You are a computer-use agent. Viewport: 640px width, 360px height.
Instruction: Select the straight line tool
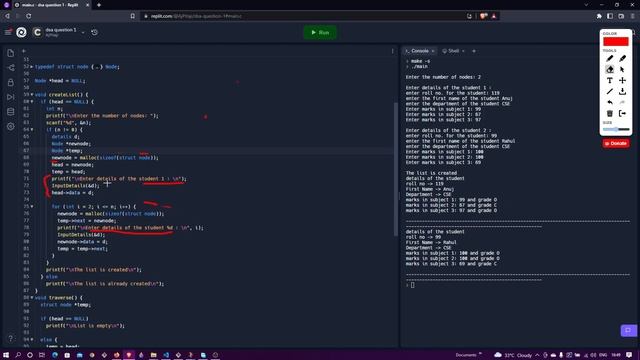tap(609, 91)
